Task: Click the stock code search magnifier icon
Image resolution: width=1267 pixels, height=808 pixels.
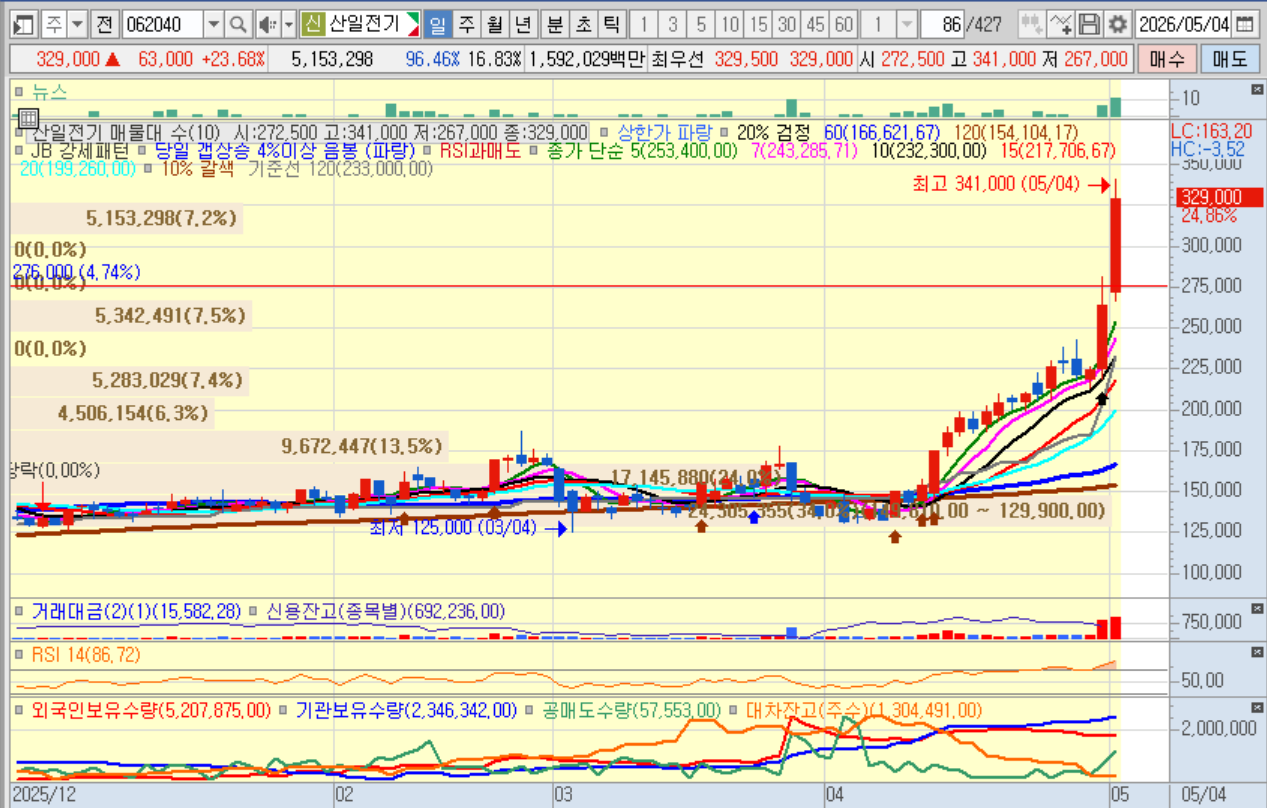Action: click(238, 24)
